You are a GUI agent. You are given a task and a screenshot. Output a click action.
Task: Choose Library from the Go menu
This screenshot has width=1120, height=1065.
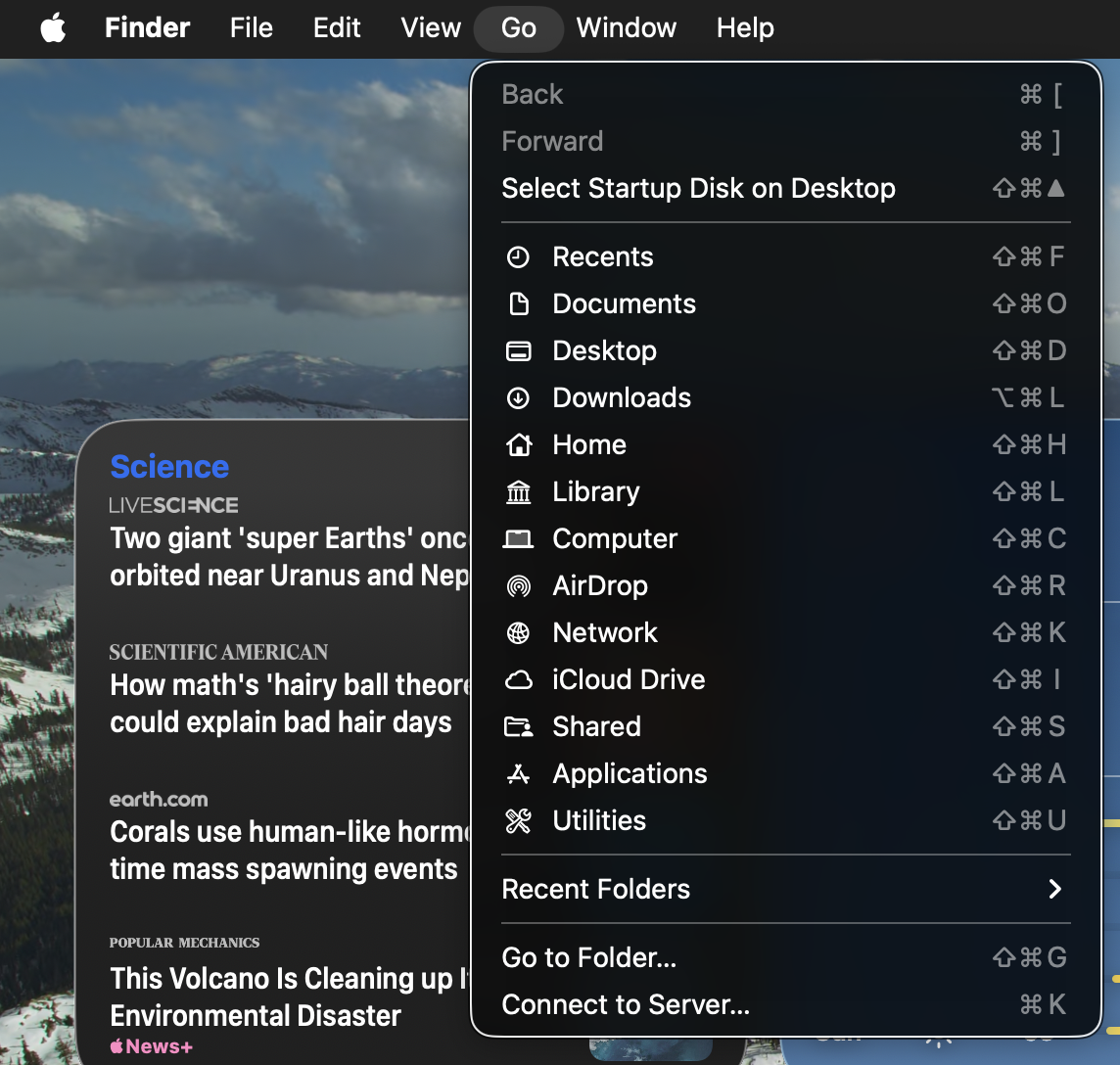[786, 491]
